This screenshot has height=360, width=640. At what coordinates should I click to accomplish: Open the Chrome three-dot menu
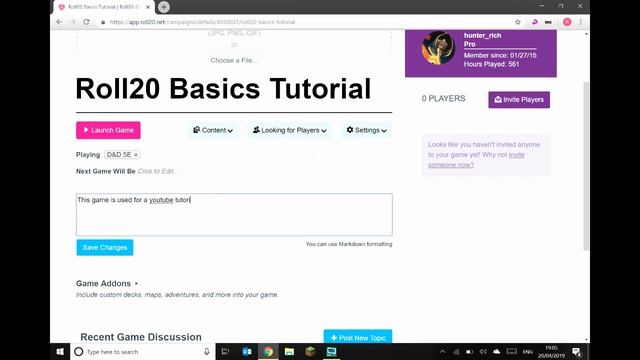tap(580, 22)
